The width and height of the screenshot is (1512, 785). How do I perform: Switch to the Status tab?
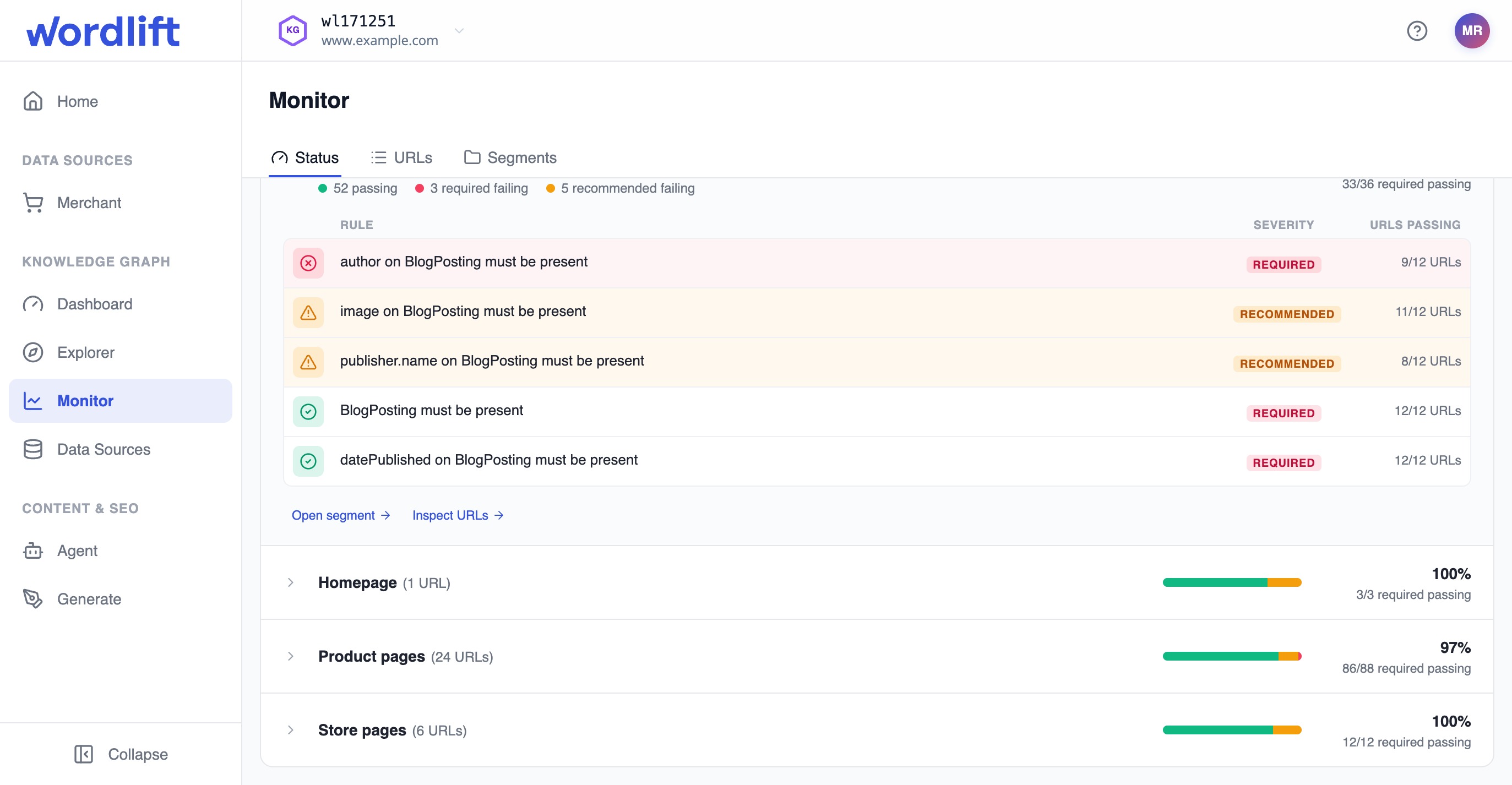click(x=304, y=158)
